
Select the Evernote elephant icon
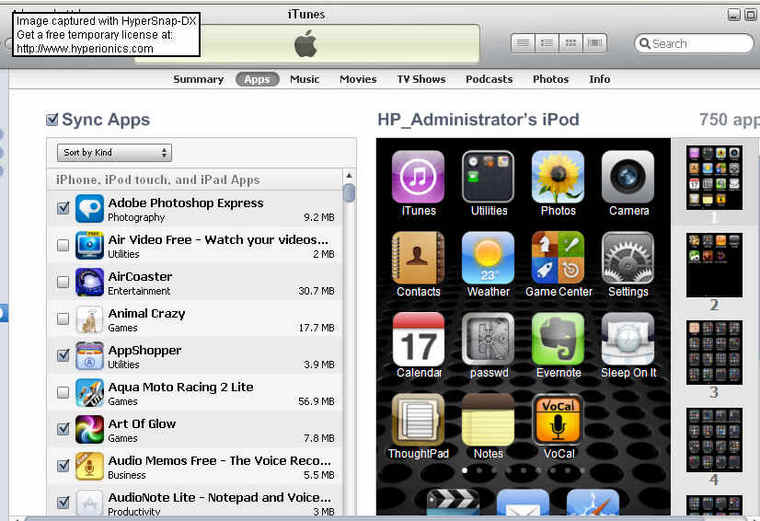[558, 339]
